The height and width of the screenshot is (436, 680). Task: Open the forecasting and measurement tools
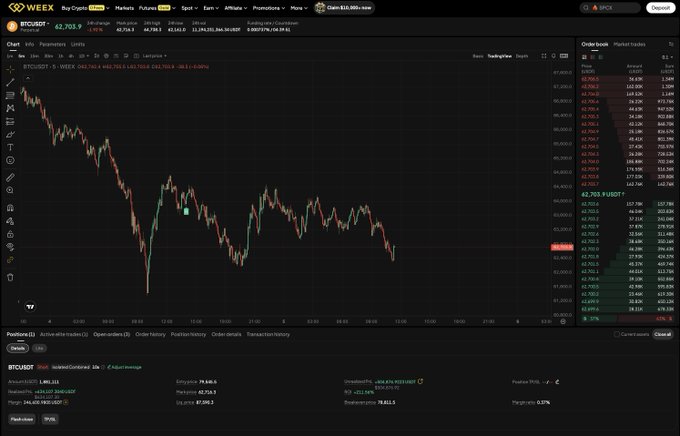[10, 121]
